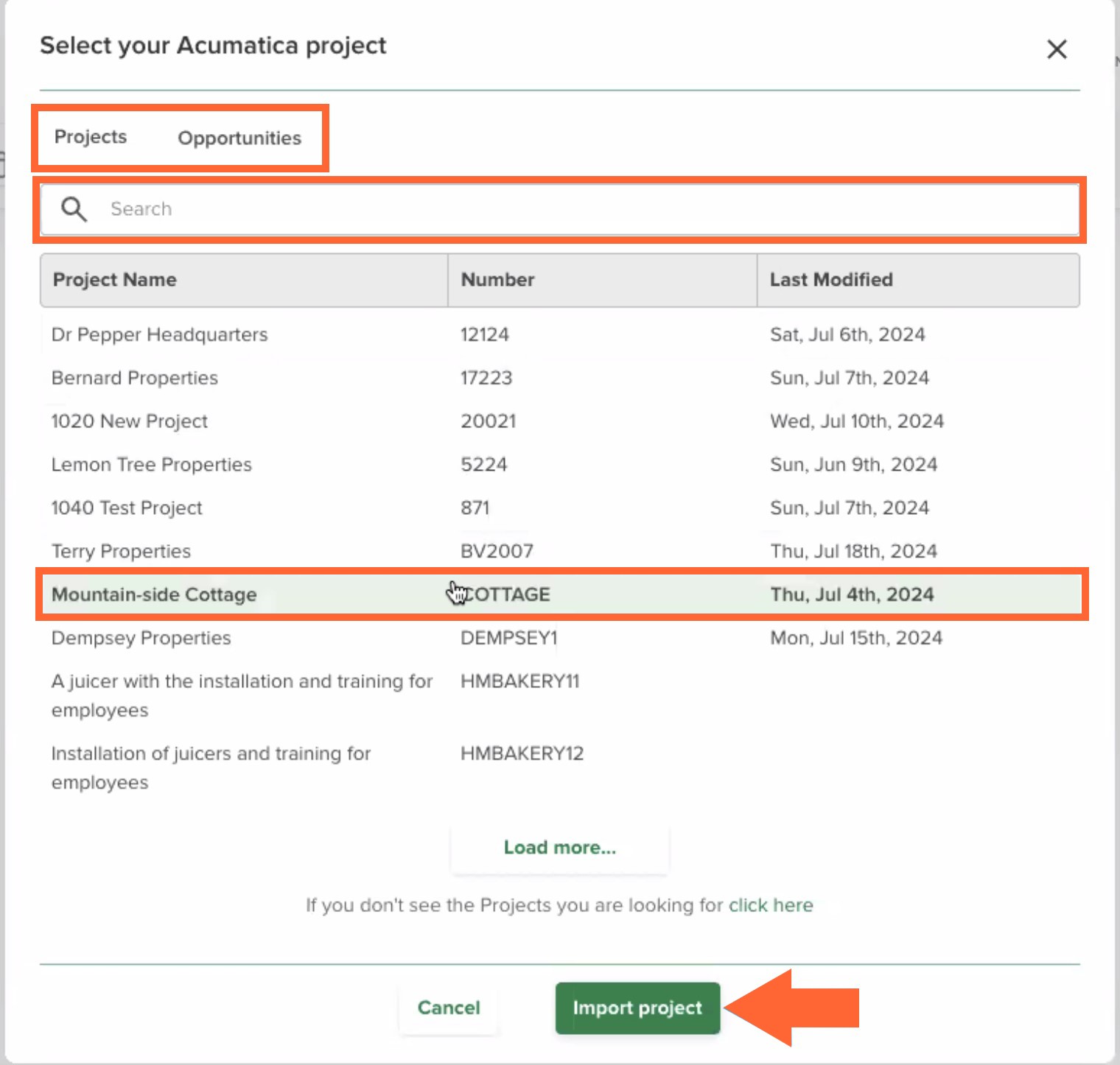The width and height of the screenshot is (1120, 1065).
Task: Click project number 17223
Action: pos(486,378)
